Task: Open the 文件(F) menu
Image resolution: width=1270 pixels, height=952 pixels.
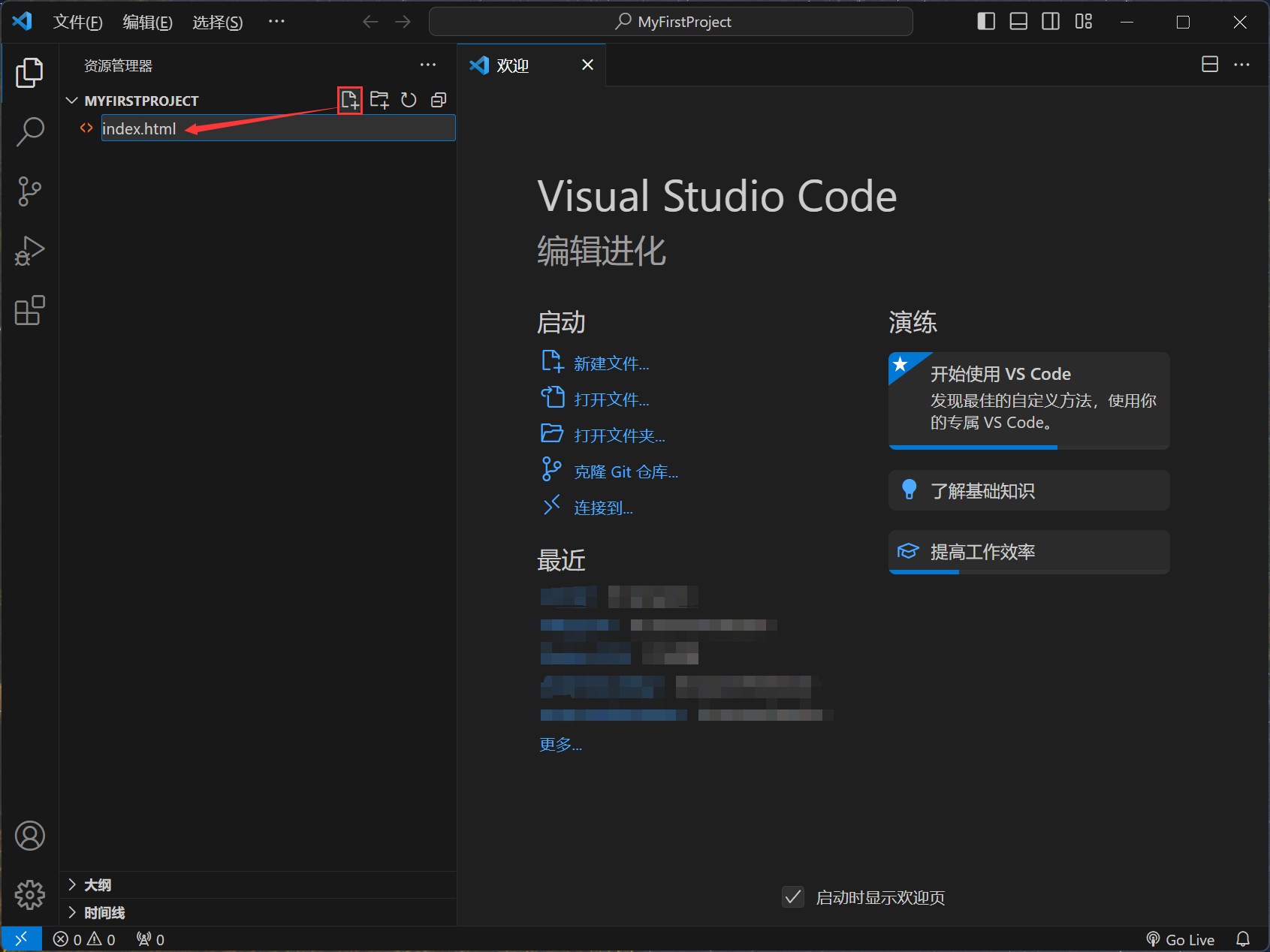Action: click(x=77, y=22)
